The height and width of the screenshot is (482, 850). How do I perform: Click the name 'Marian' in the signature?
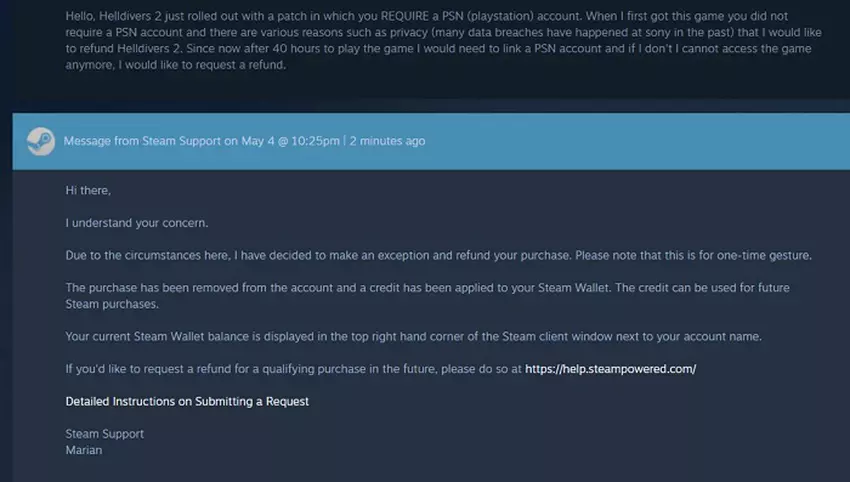(84, 449)
